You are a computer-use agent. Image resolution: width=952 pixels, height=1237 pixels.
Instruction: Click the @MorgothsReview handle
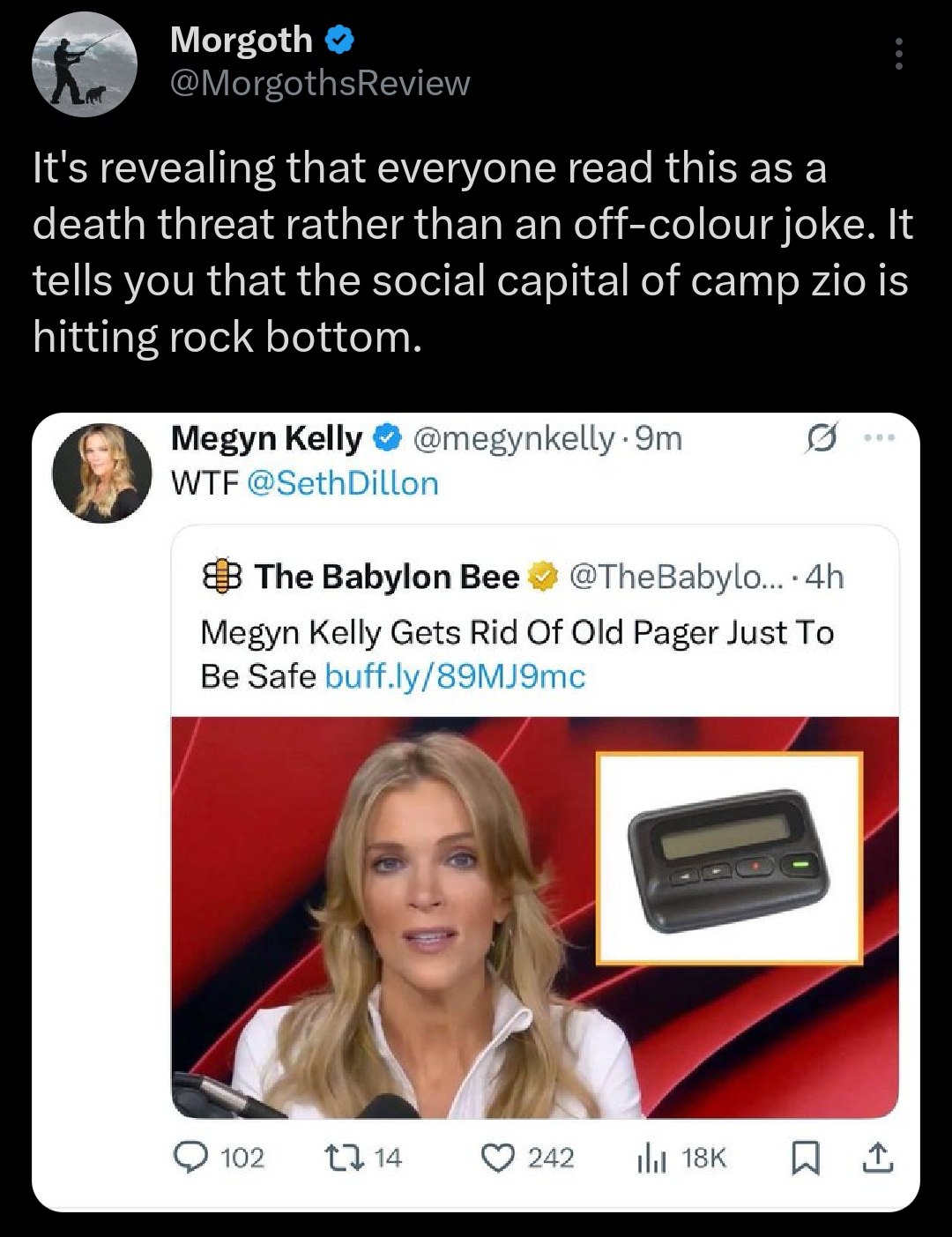tap(319, 83)
